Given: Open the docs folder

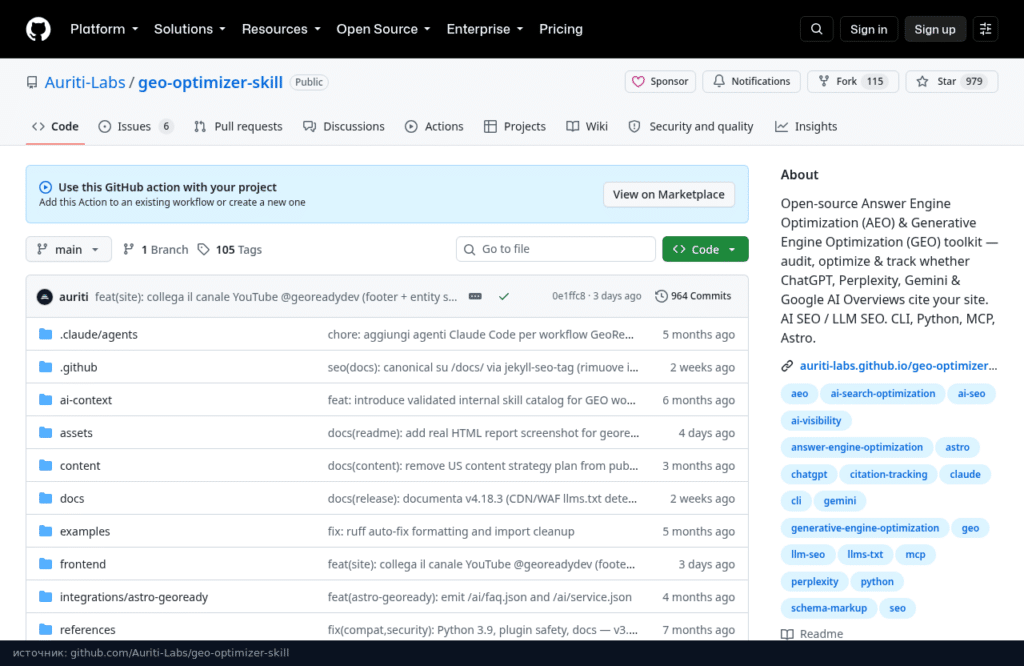Looking at the screenshot, I should tap(72, 498).
